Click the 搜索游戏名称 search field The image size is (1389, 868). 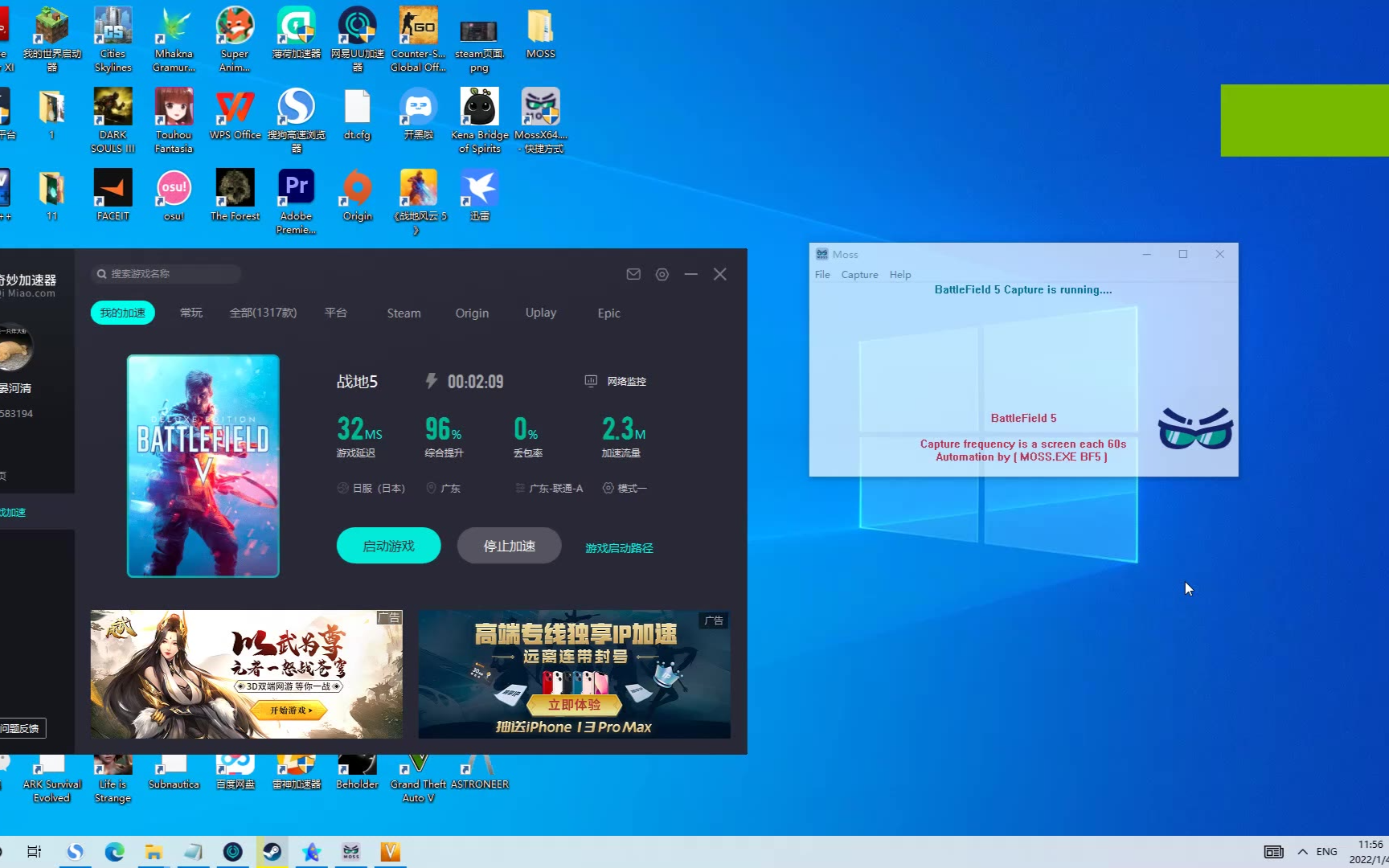166,274
